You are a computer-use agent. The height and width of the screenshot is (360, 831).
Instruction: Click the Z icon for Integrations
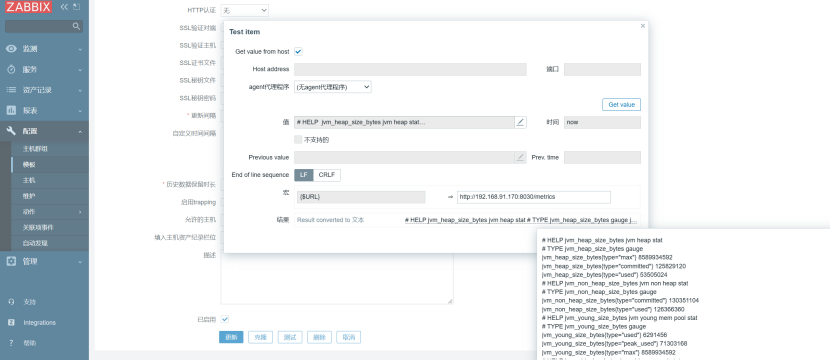[11, 322]
